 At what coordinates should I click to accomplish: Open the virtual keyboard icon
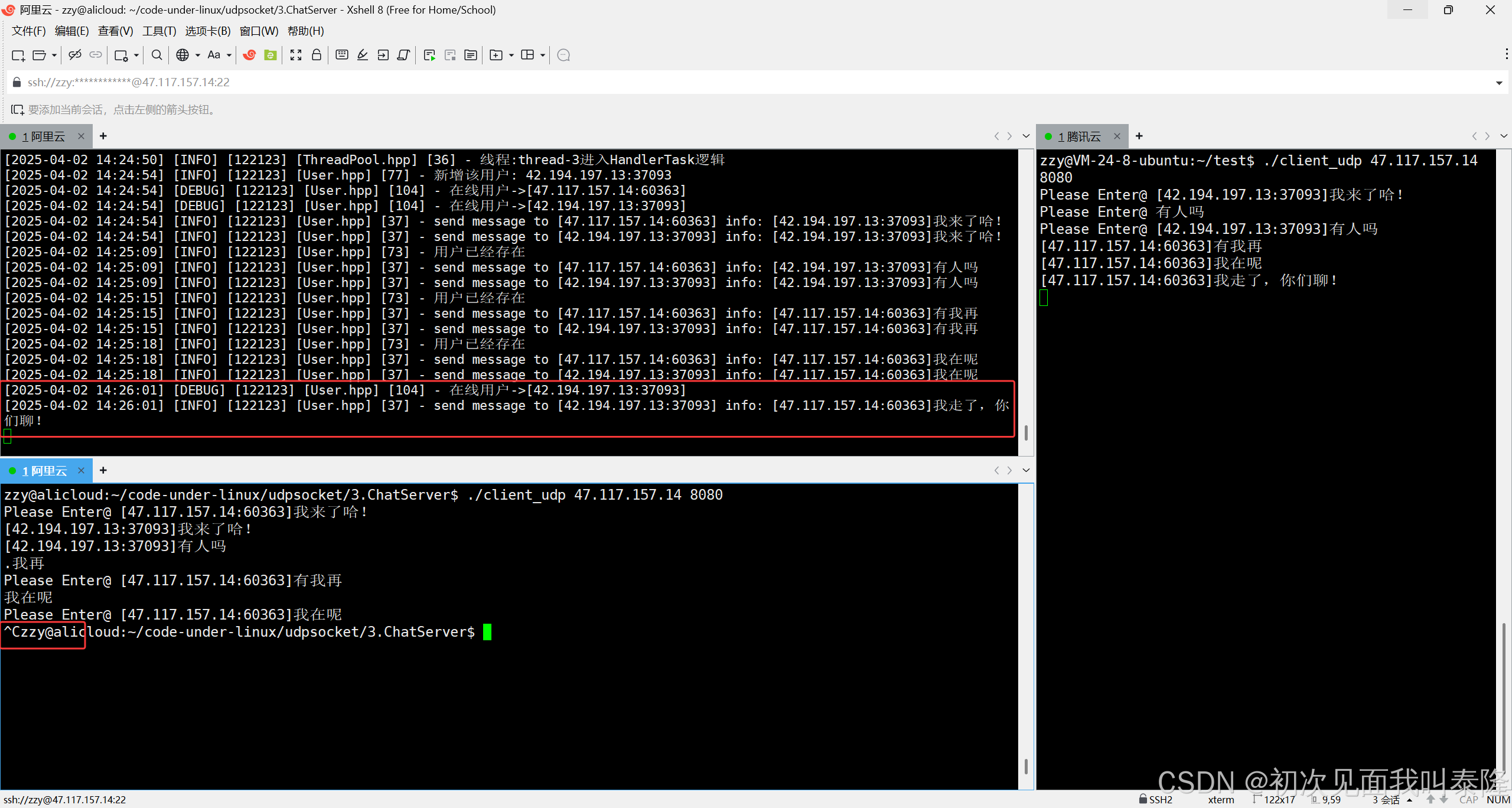click(341, 55)
